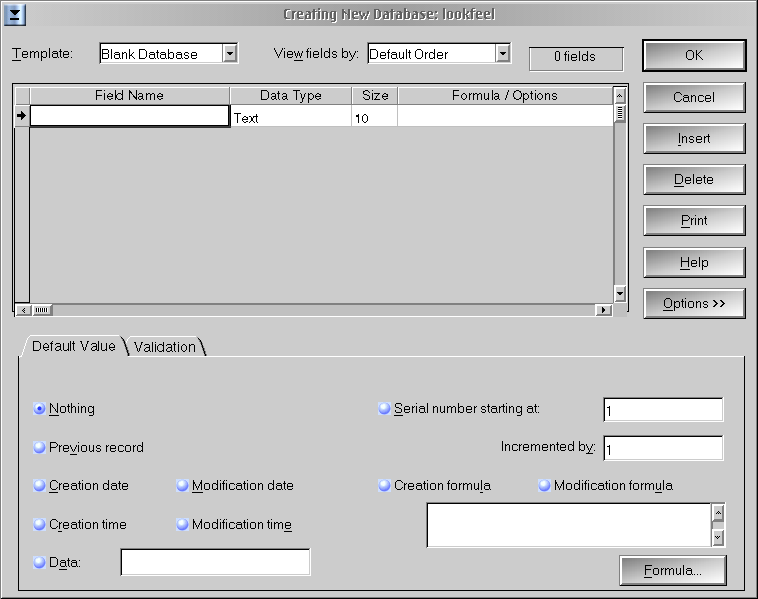Click the Incremented by value field
This screenshot has height=599, width=758.
click(663, 448)
